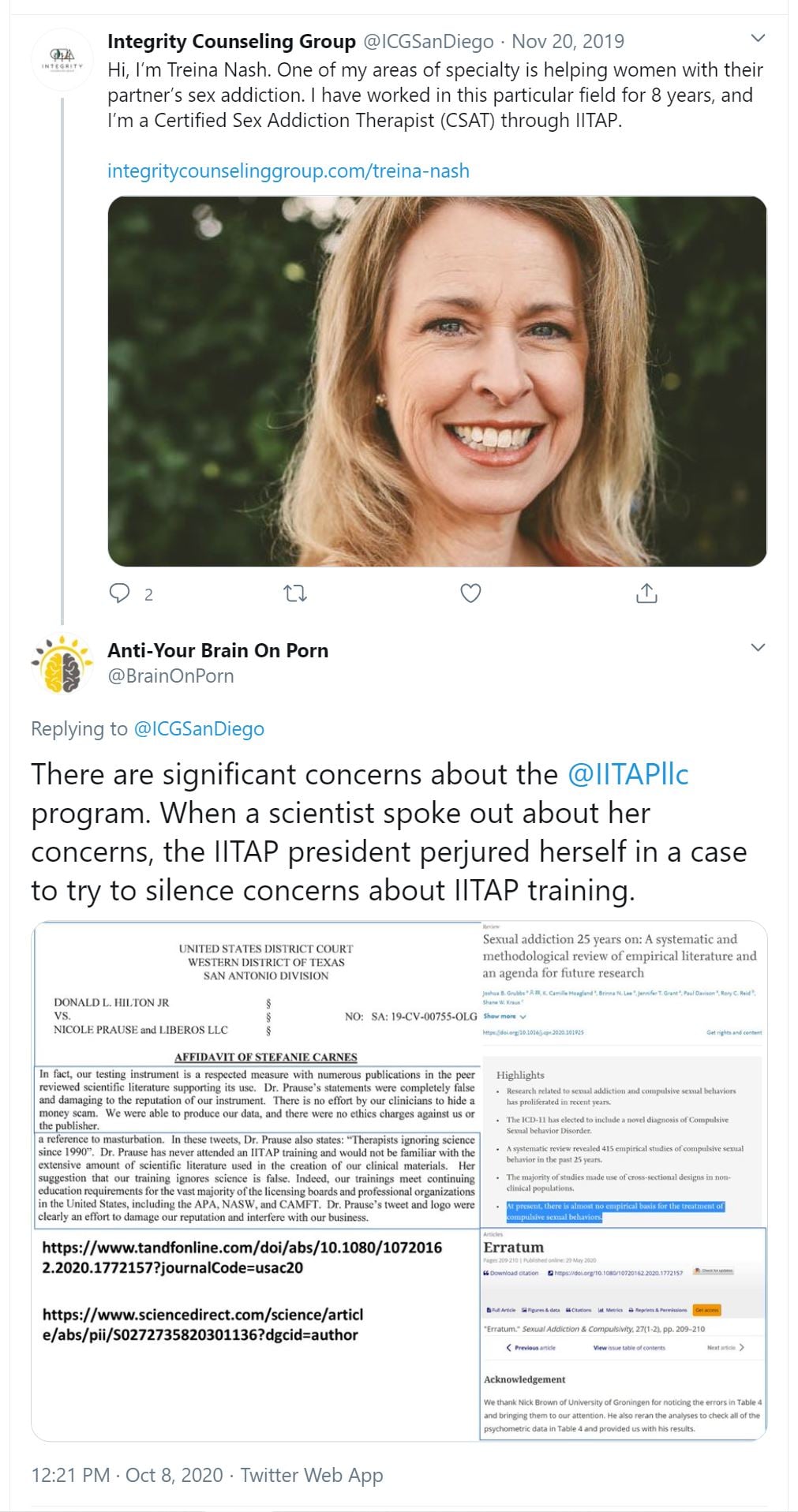Click the Nov 20, 2019 timestamp
Viewport: 798px width, 1512px height.
click(568, 41)
